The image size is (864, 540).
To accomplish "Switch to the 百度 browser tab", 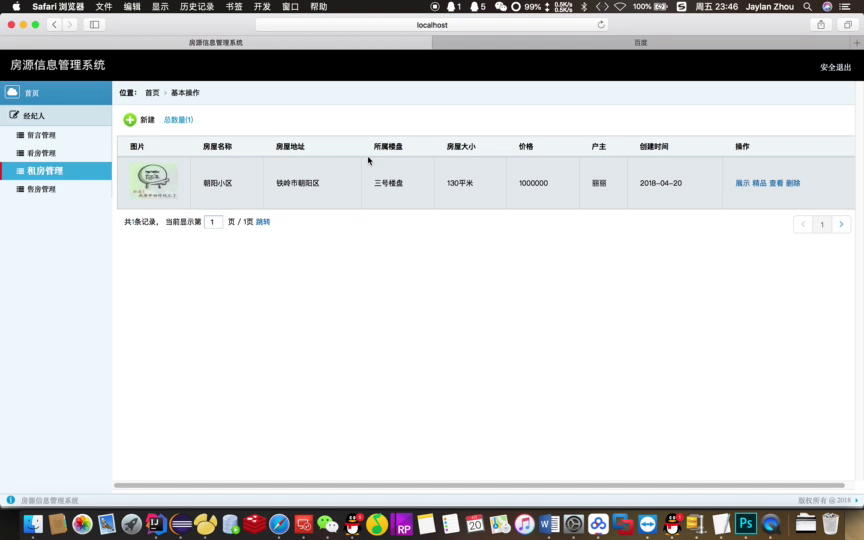I will [x=641, y=42].
